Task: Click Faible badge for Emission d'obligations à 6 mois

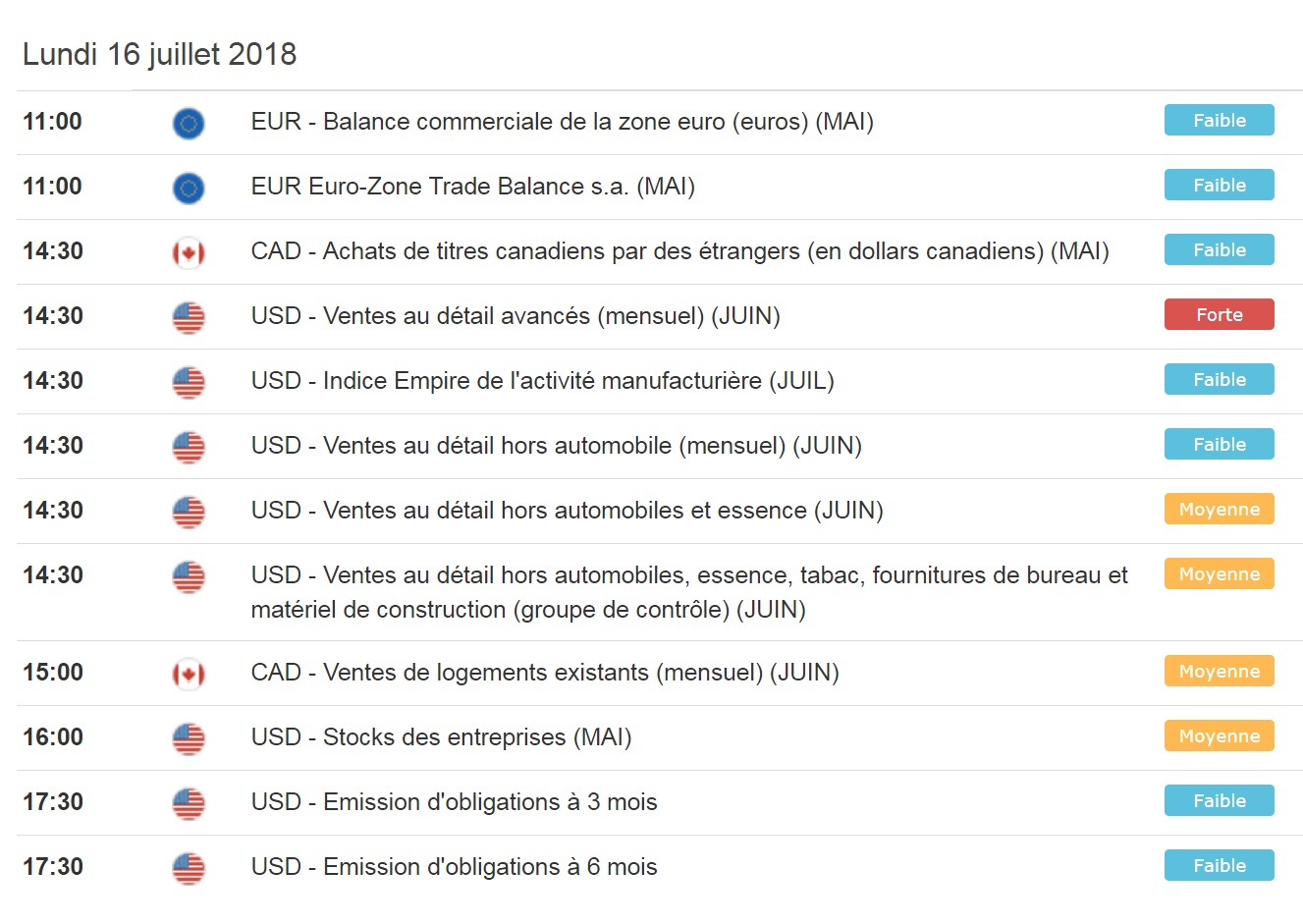Action: coord(1219,866)
